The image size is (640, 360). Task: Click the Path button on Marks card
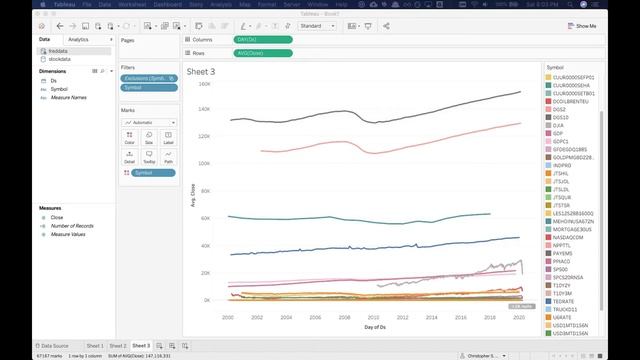pyautogui.click(x=168, y=157)
